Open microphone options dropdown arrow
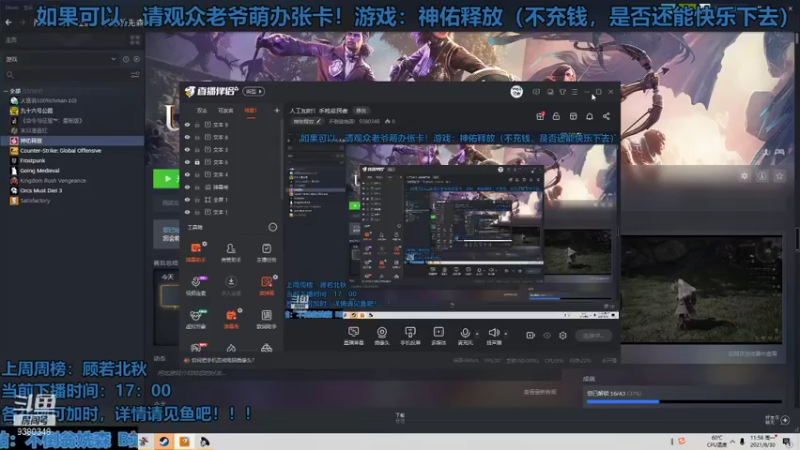 [477, 334]
